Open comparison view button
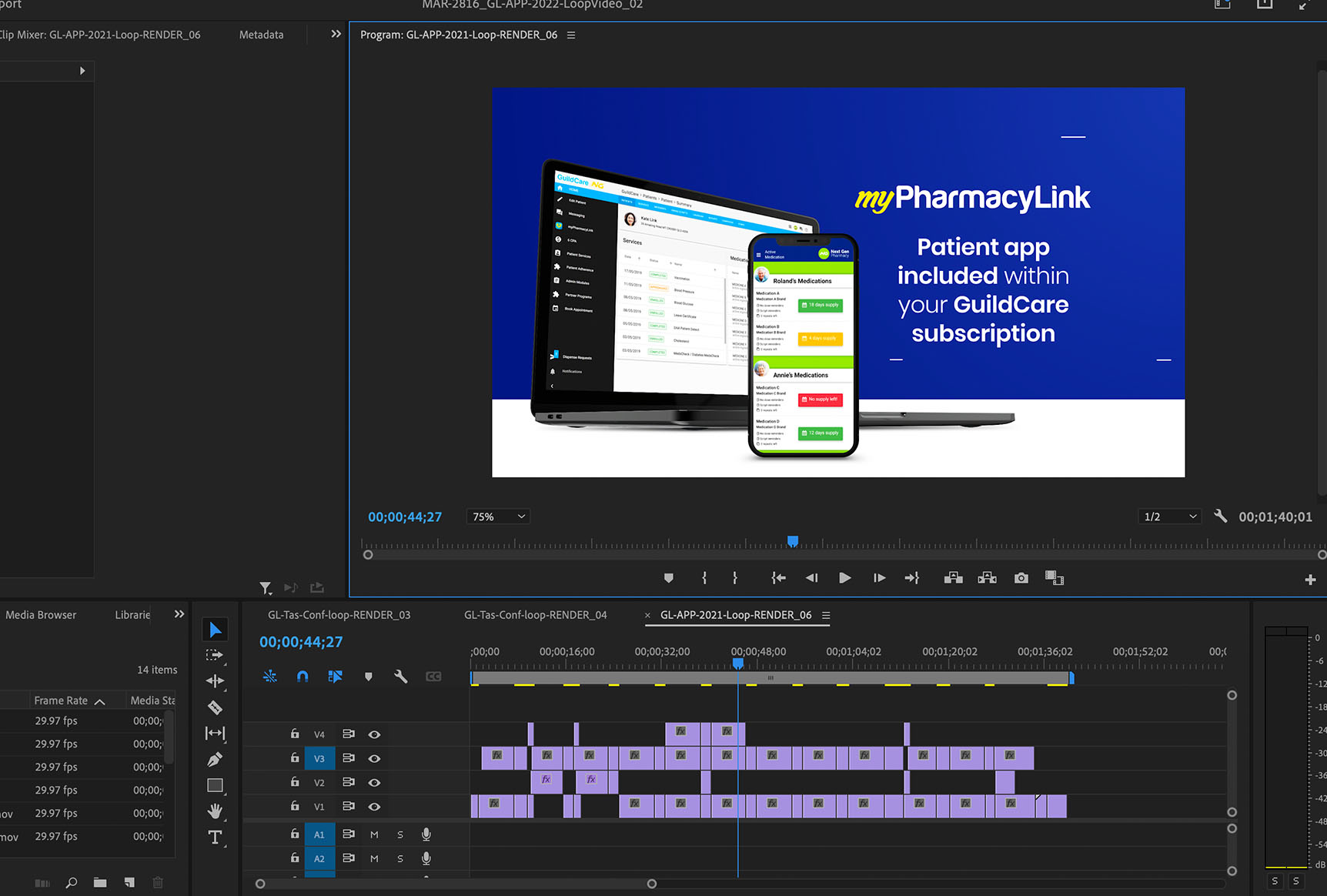This screenshot has height=896, width=1327. pos(1055,578)
